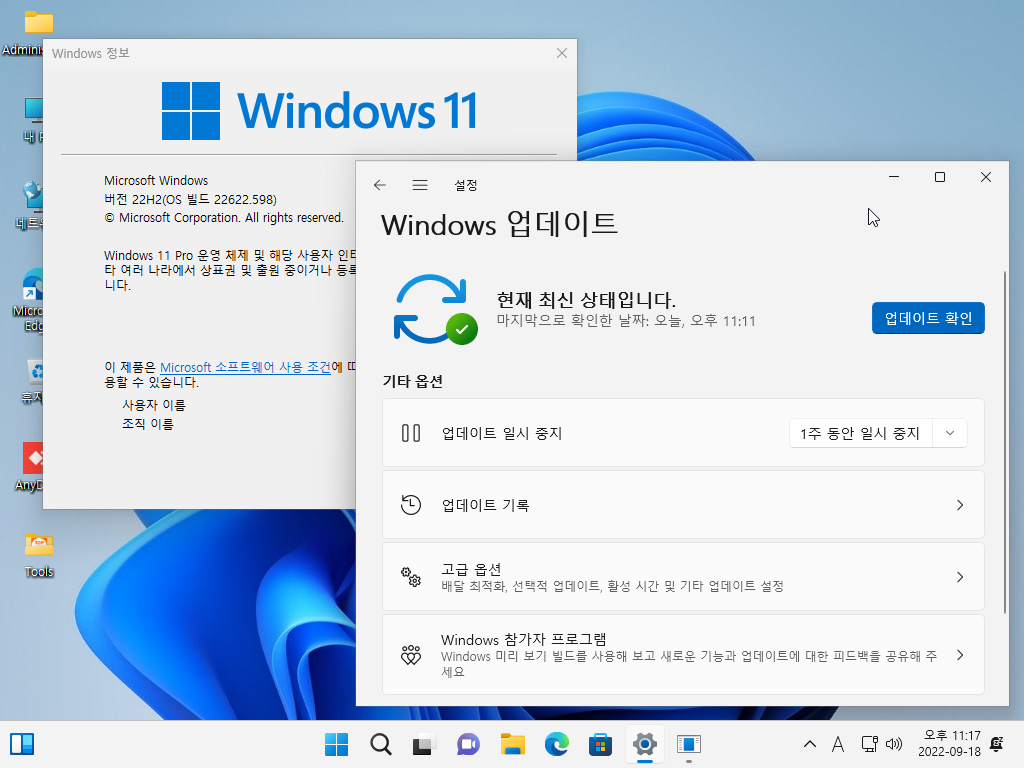Switch to the winver taskbar icon

[x=688, y=744]
